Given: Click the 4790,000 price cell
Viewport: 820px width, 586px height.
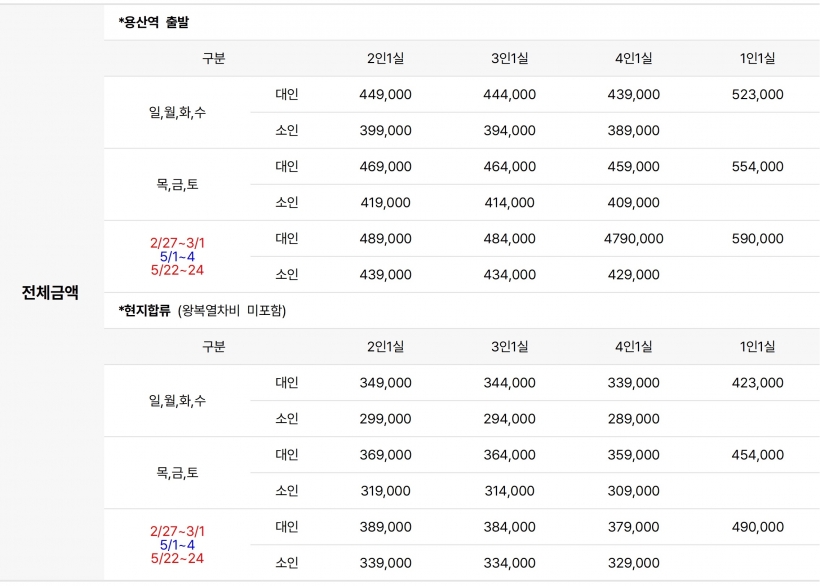Looking at the screenshot, I should (x=633, y=239).
